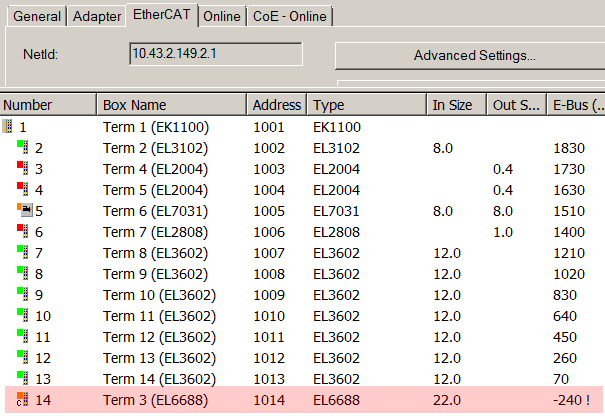Click the In Size column header
The height and width of the screenshot is (418, 605).
coord(455,105)
